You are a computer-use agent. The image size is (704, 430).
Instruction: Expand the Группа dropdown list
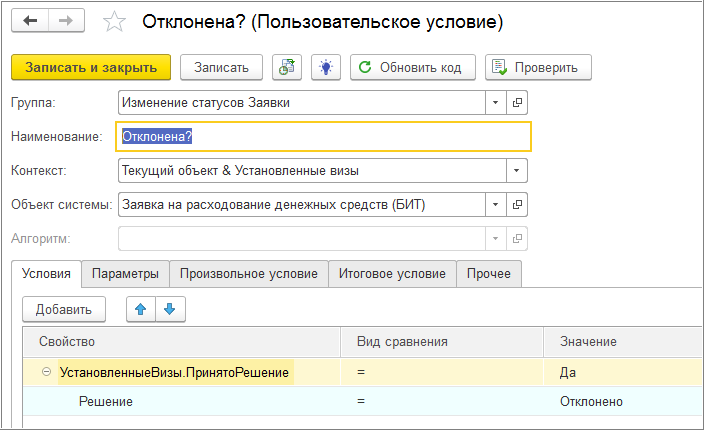click(497, 102)
